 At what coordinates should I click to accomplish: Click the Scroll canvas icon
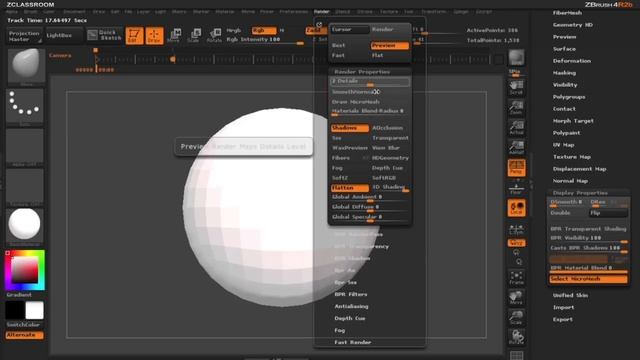(x=516, y=87)
